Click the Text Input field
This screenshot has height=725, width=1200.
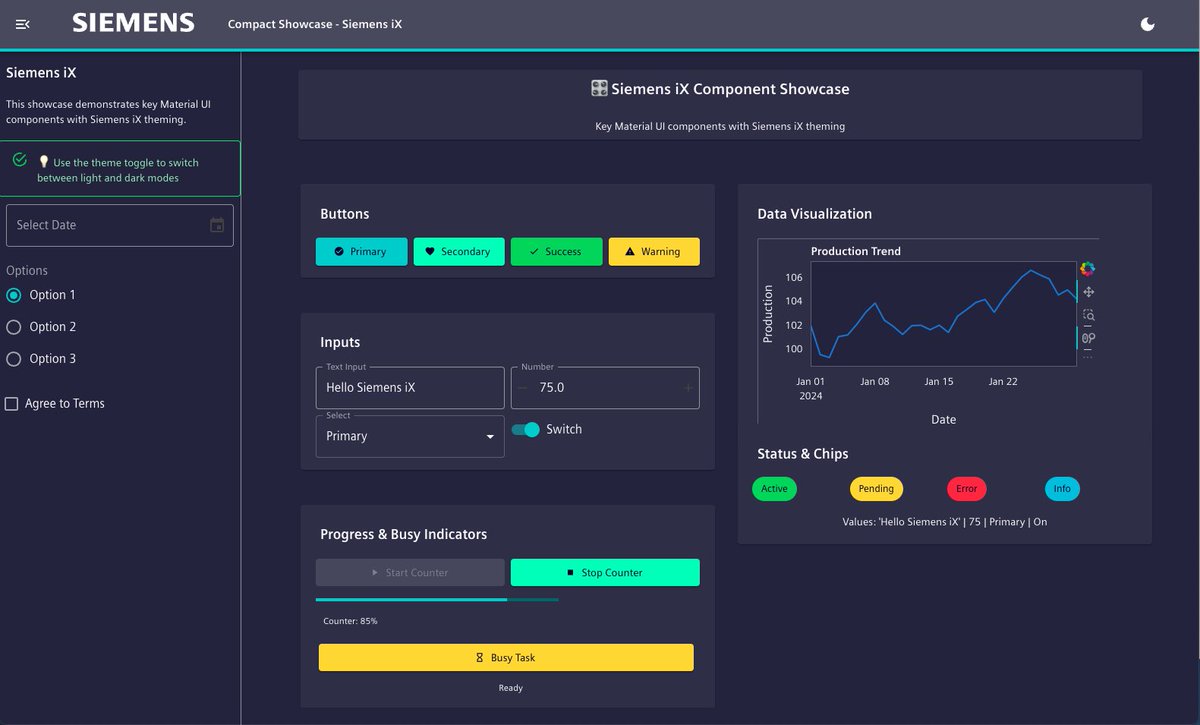click(410, 388)
